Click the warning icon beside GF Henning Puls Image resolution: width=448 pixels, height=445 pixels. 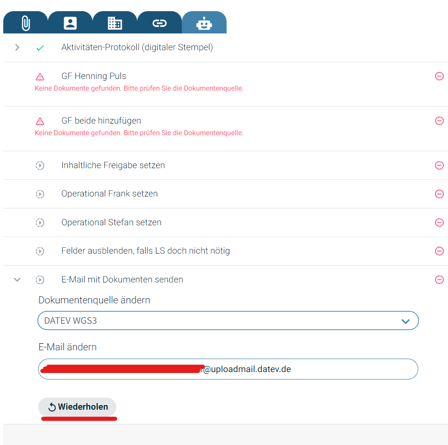pos(40,77)
